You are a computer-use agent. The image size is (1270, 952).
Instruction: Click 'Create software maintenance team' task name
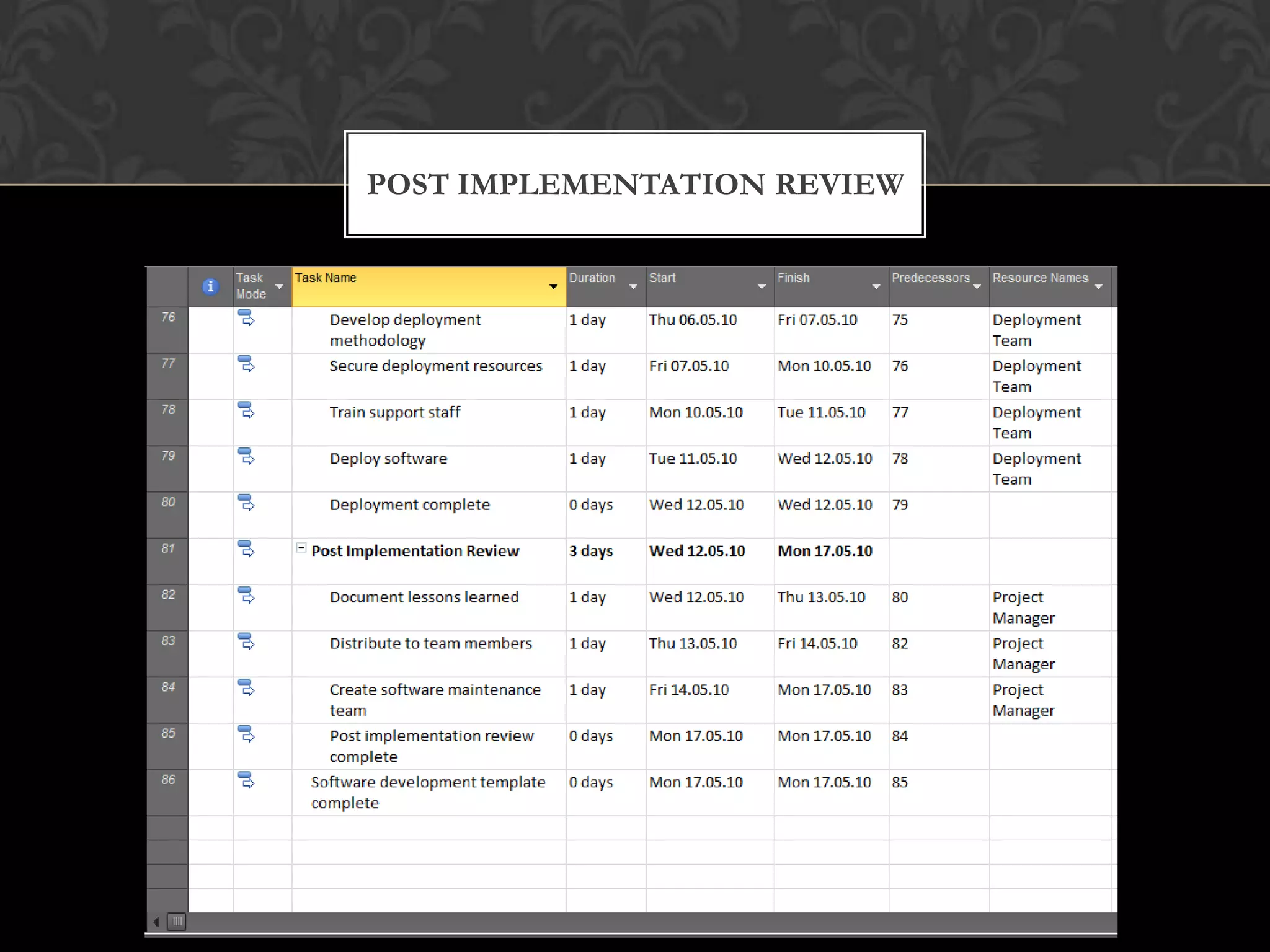click(435, 700)
